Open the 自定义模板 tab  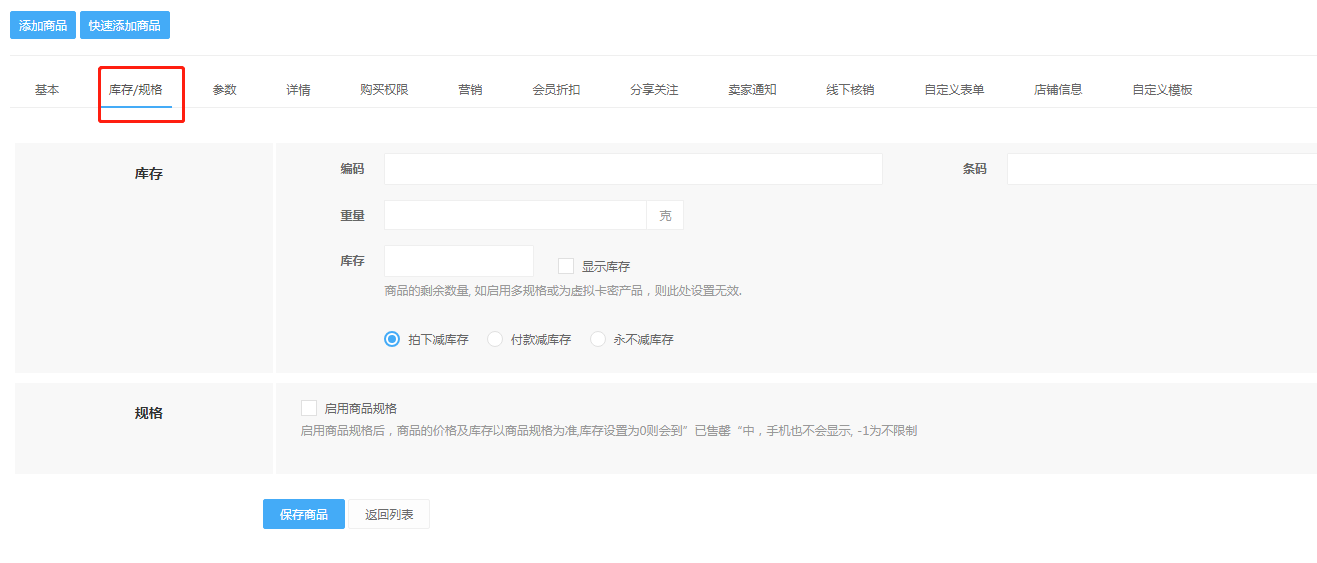[x=1162, y=90]
